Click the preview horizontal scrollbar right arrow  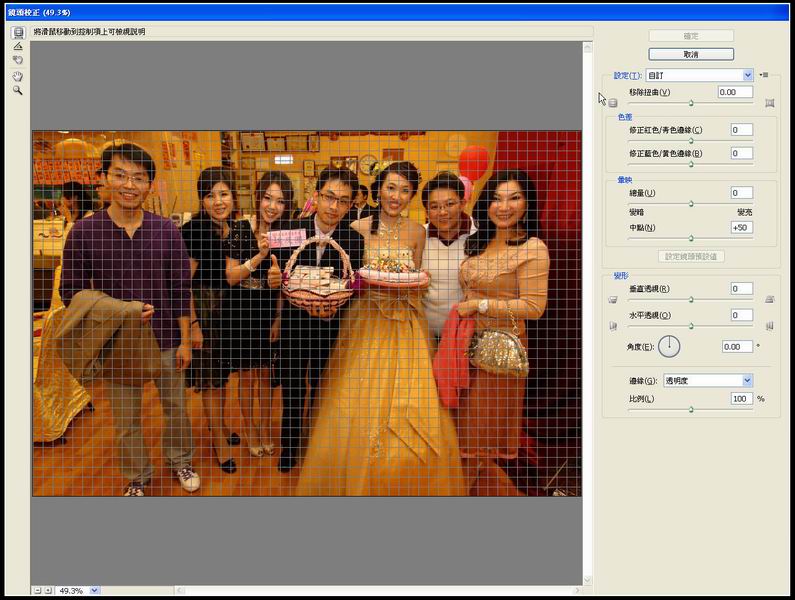point(577,590)
